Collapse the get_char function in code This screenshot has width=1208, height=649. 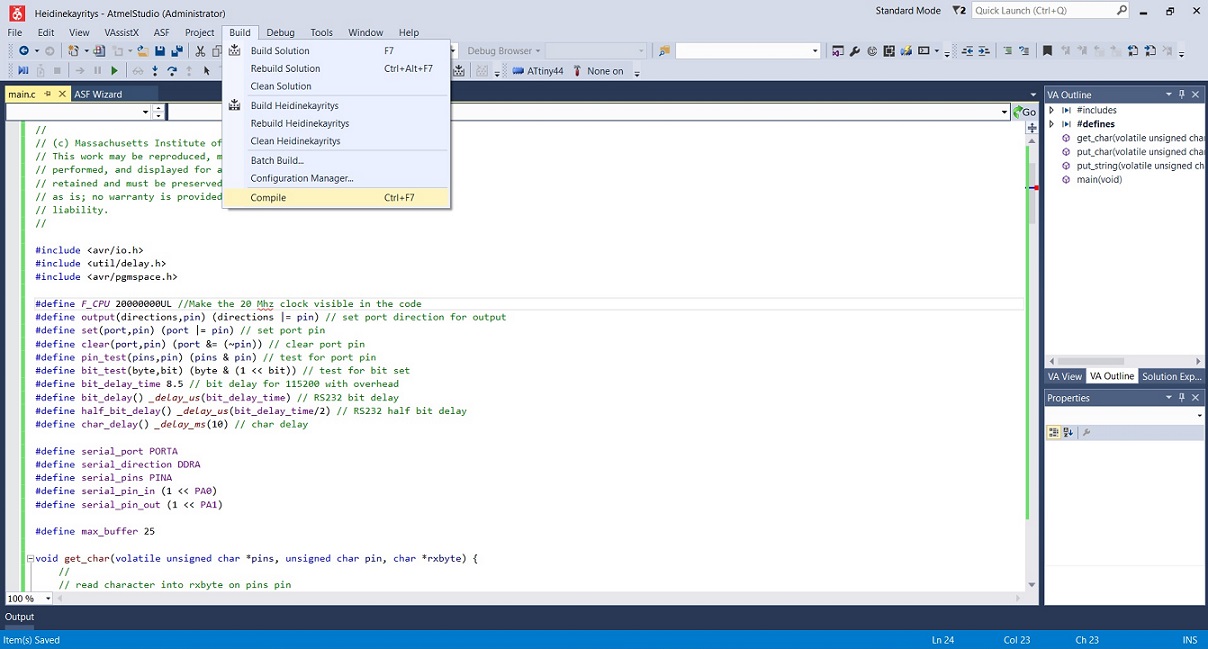click(x=29, y=558)
